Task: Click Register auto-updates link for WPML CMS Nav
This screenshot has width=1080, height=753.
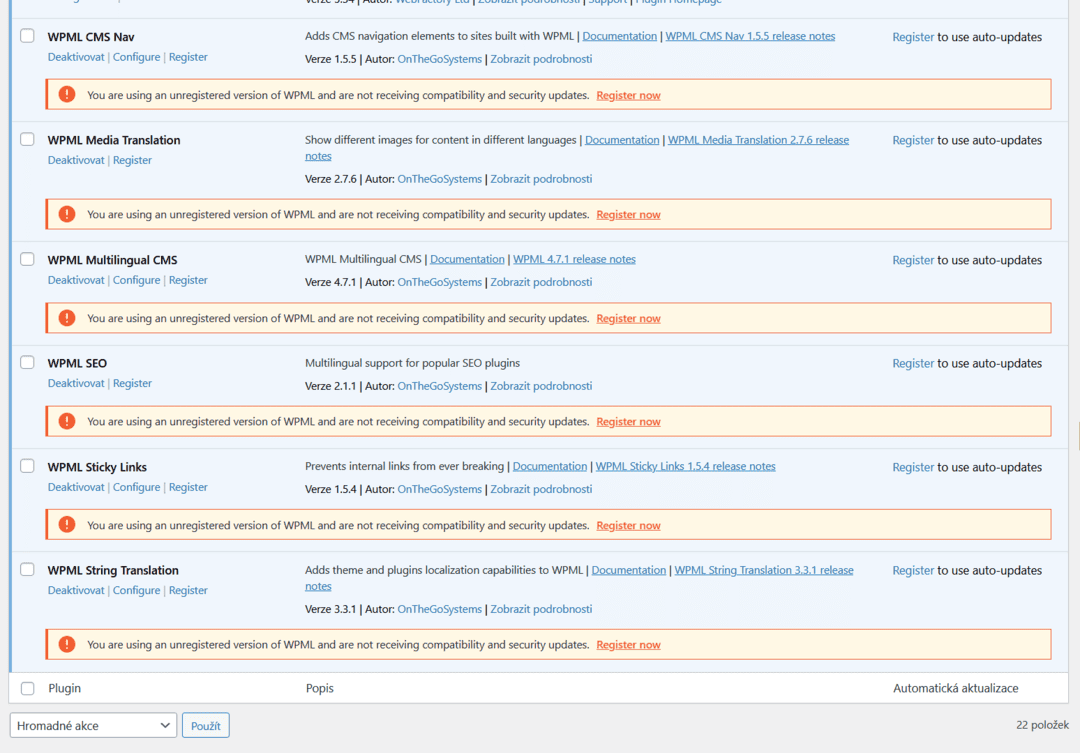Action: pyautogui.click(x=913, y=37)
